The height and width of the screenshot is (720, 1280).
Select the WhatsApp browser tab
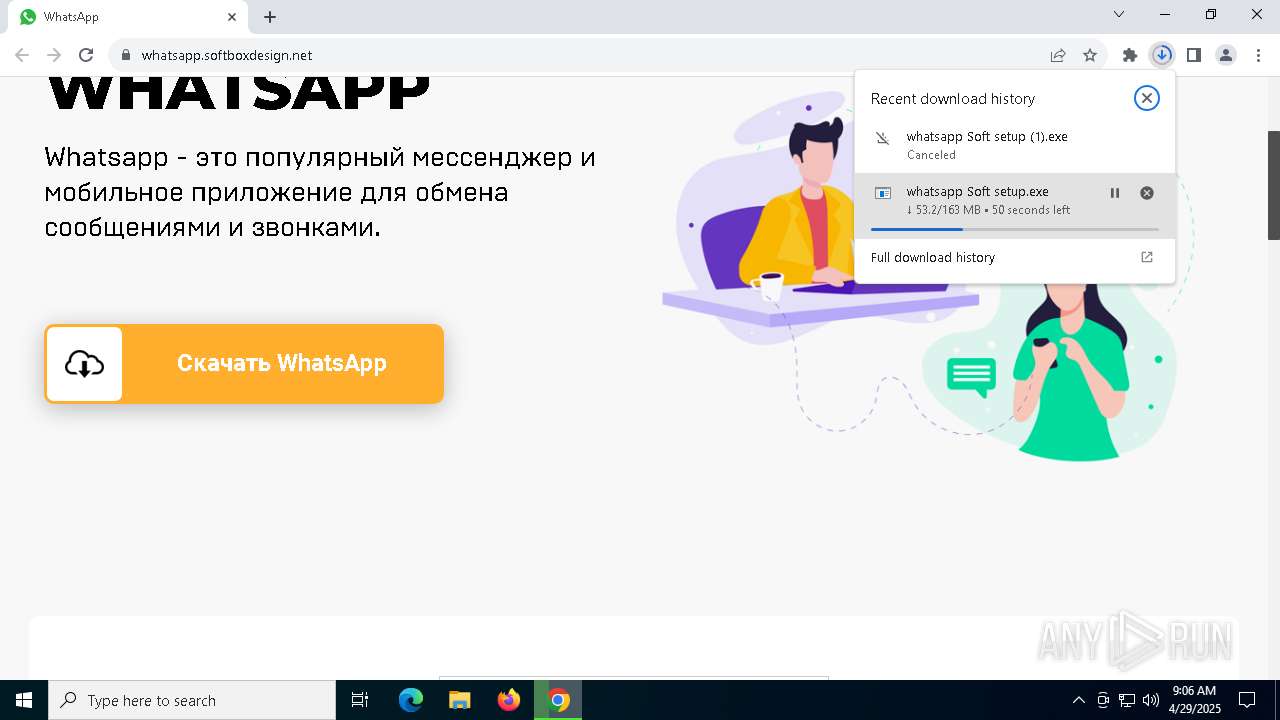pyautogui.click(x=128, y=17)
